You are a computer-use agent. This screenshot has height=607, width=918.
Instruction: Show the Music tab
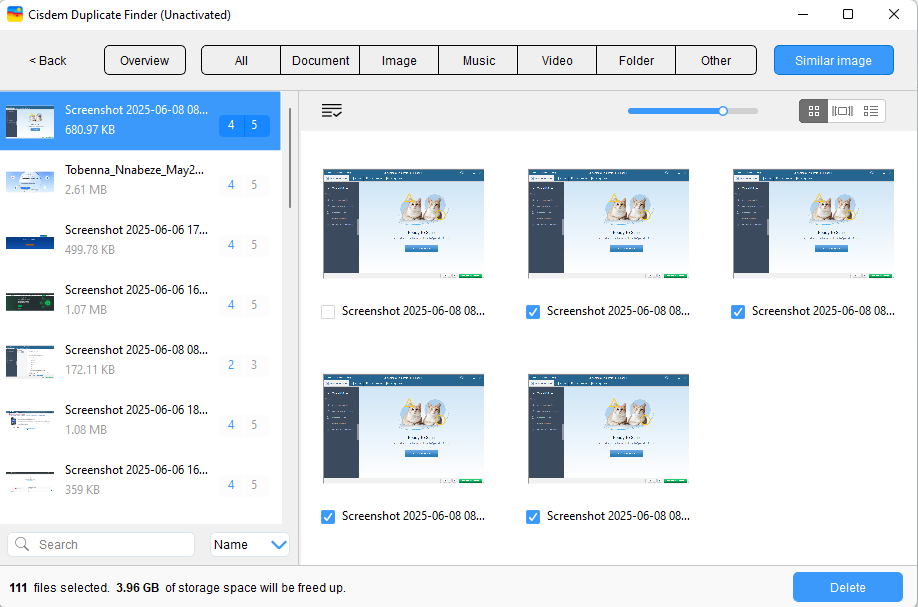(x=478, y=60)
